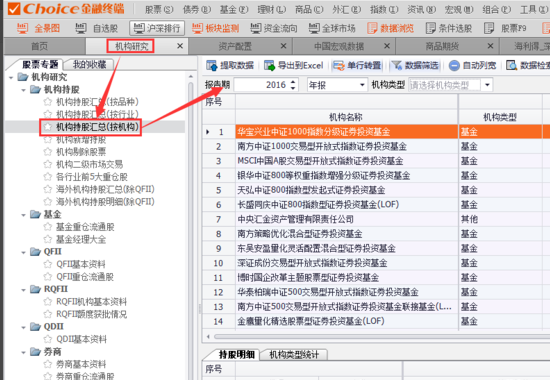Collapse the 机构研究 root folder
This screenshot has width=550, height=380.
click(x=11, y=77)
